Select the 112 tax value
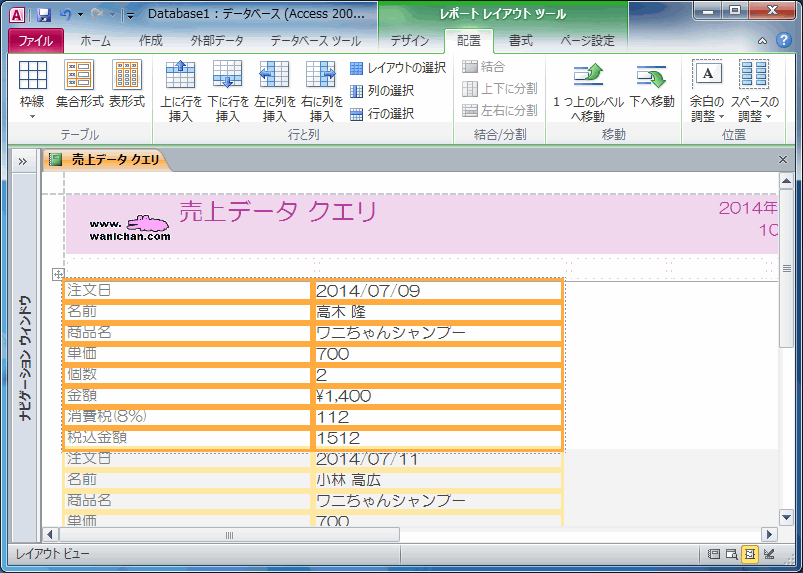Viewport: 803px width, 573px height. point(438,417)
